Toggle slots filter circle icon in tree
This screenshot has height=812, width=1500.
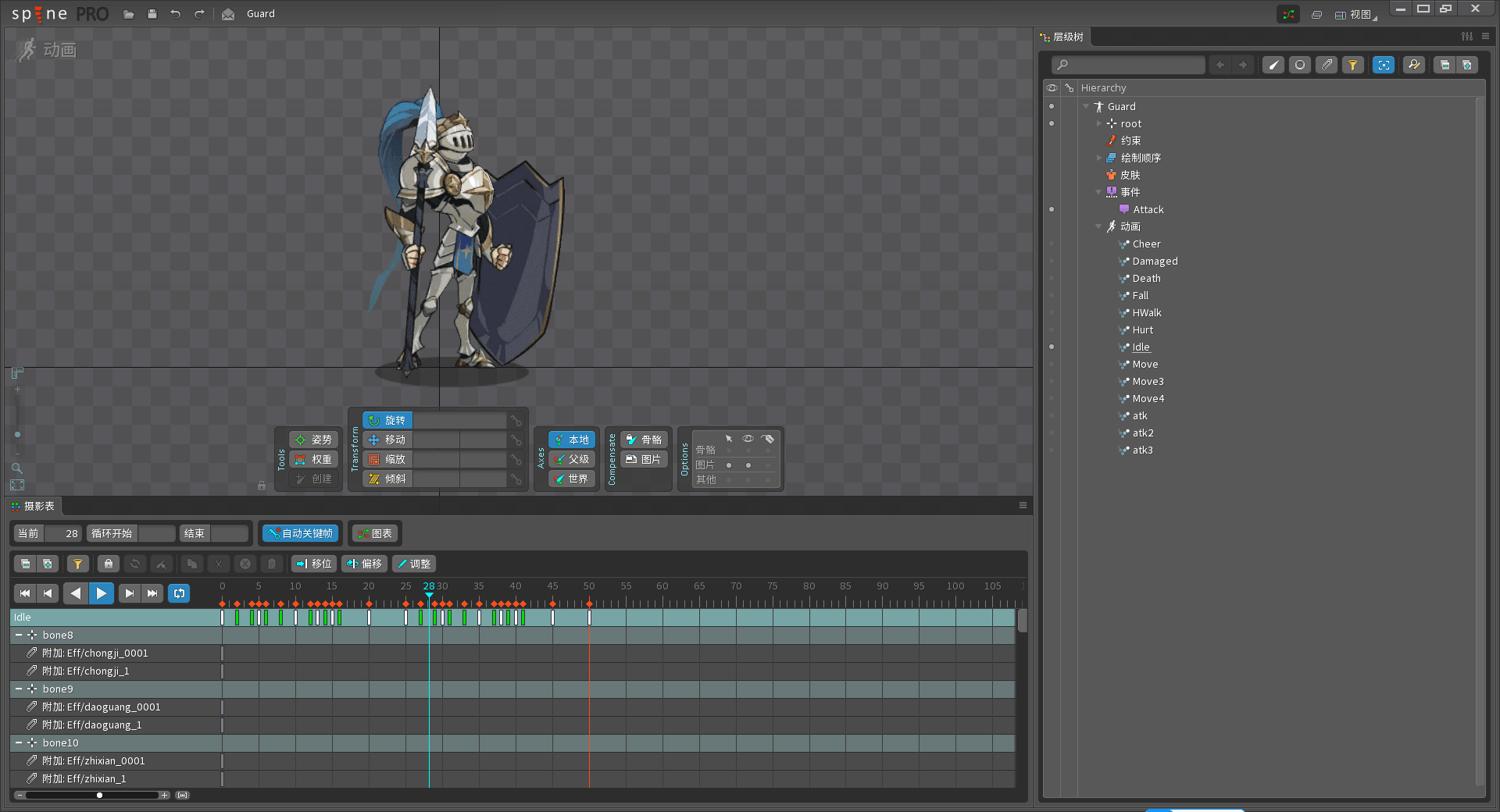(x=1300, y=65)
